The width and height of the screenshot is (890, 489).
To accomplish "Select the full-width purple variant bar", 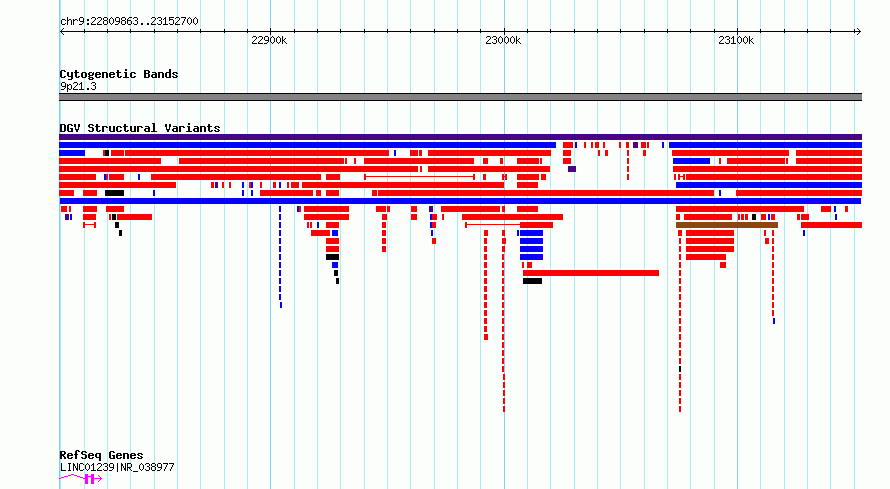I will pyautogui.click(x=460, y=137).
